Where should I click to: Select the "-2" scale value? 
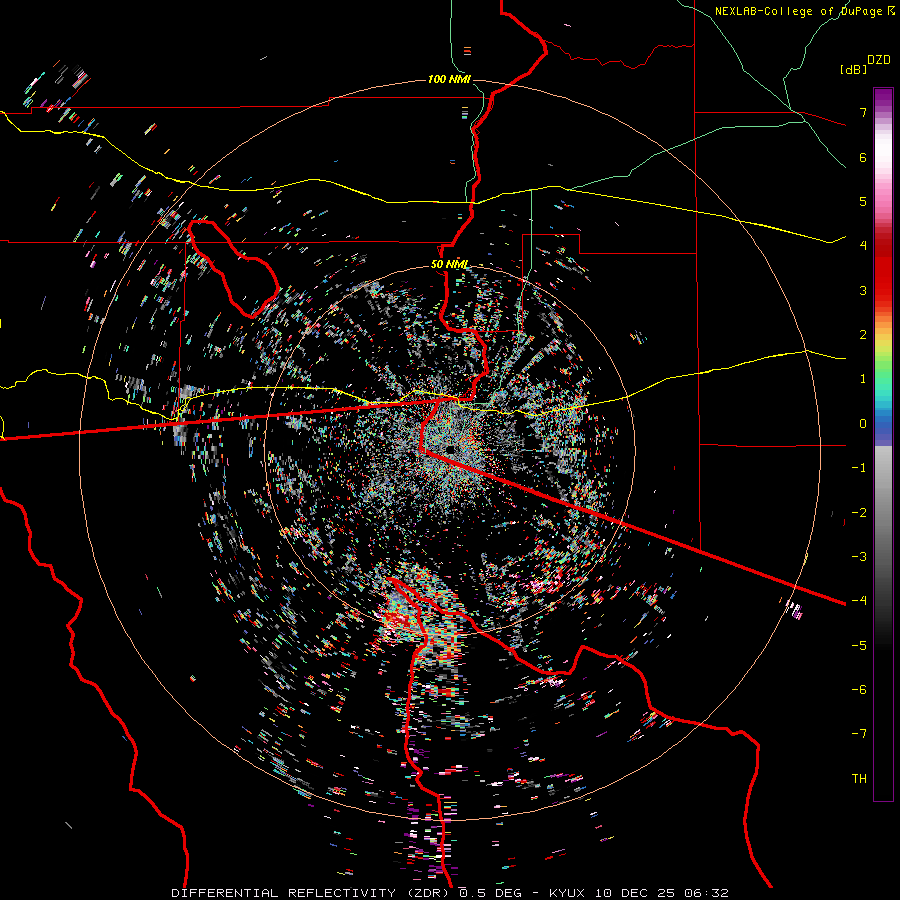[x=859, y=513]
